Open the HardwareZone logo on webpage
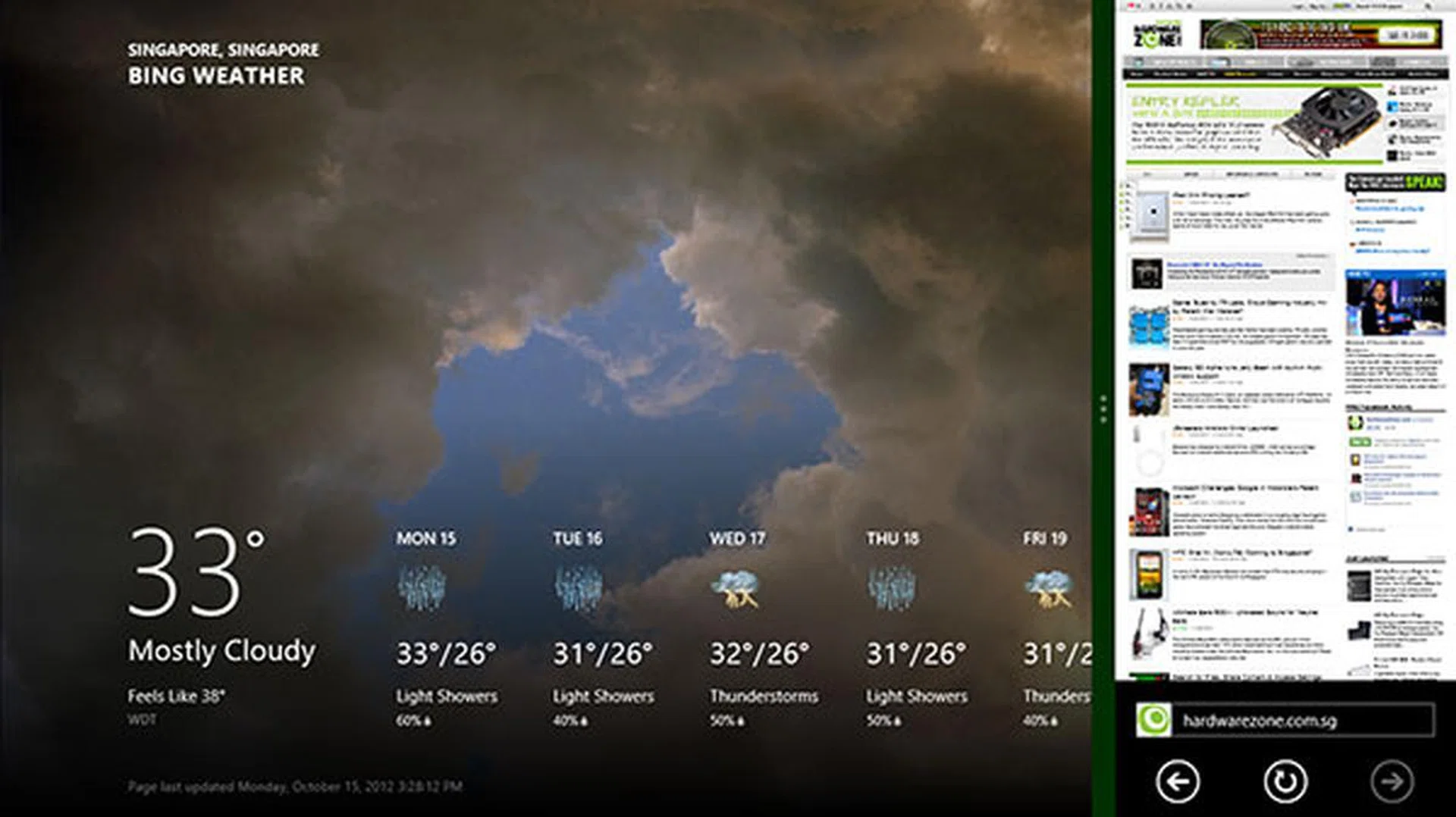Screen dimensions: 1456x817 (x=1157, y=35)
